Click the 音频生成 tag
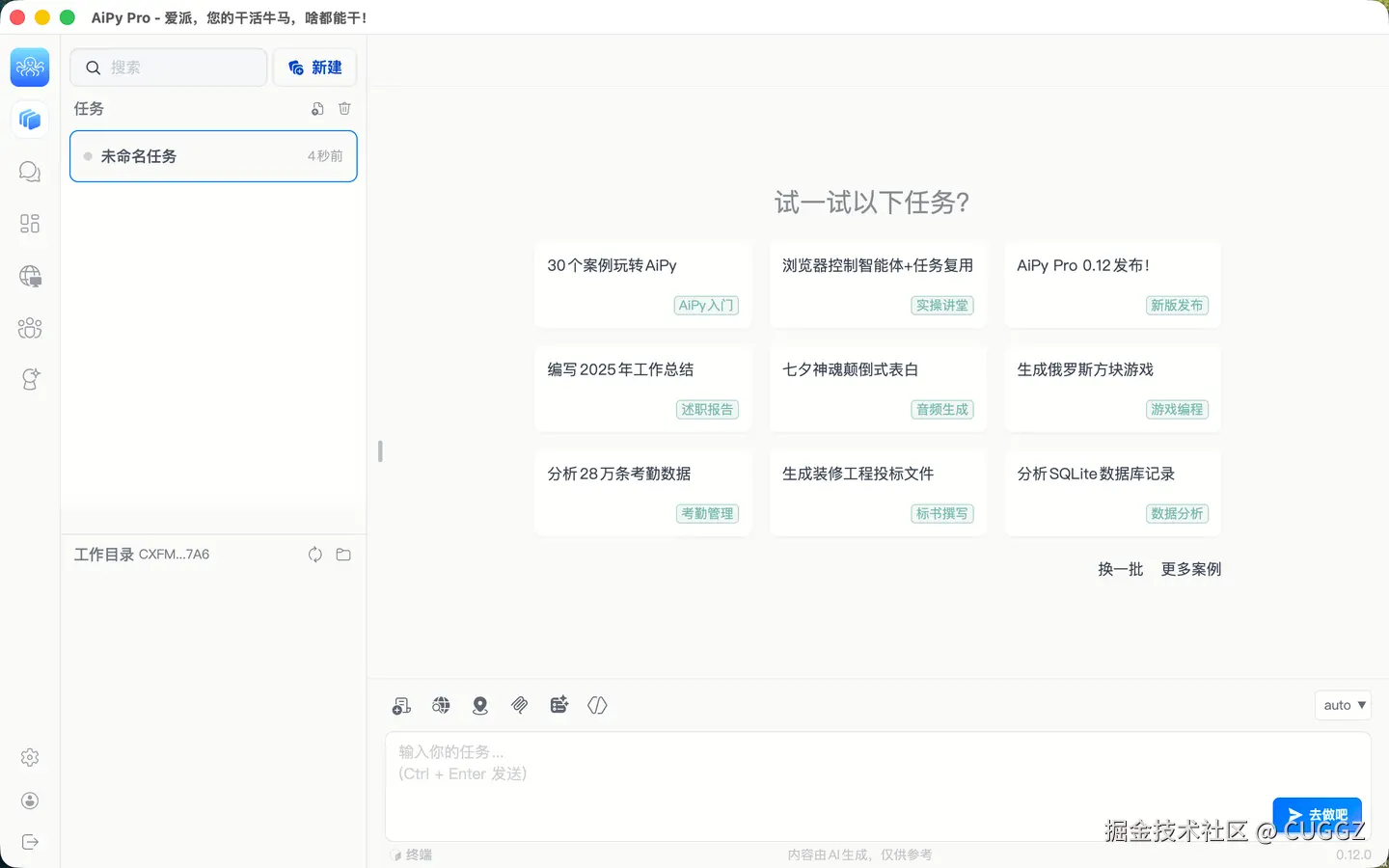Viewport: 1389px width, 868px height. tap(942, 410)
